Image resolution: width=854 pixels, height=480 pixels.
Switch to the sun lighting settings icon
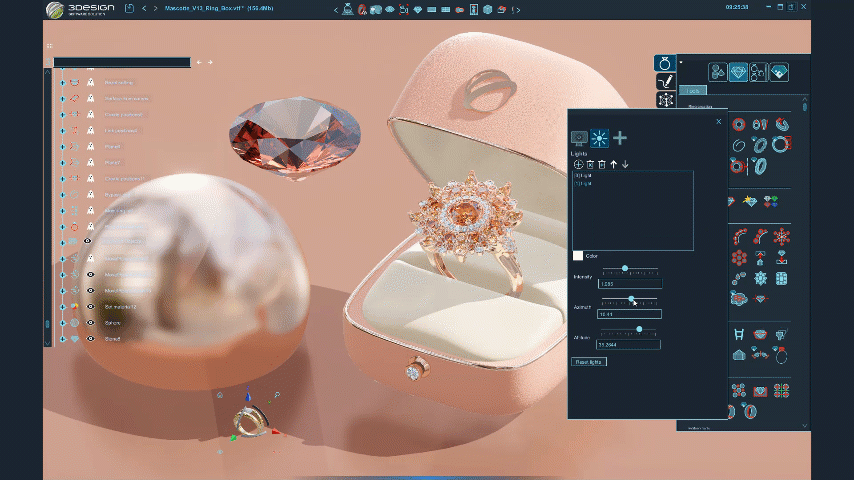click(x=599, y=138)
